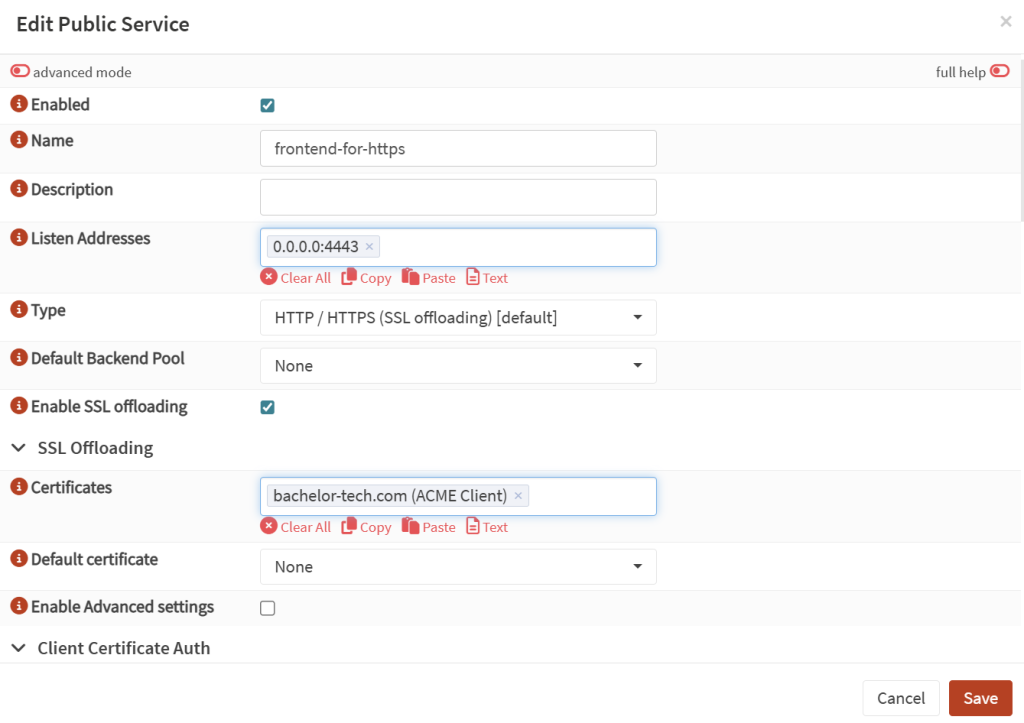Save the public service configuration
Image resolution: width=1024 pixels, height=723 pixels.
pos(980,698)
